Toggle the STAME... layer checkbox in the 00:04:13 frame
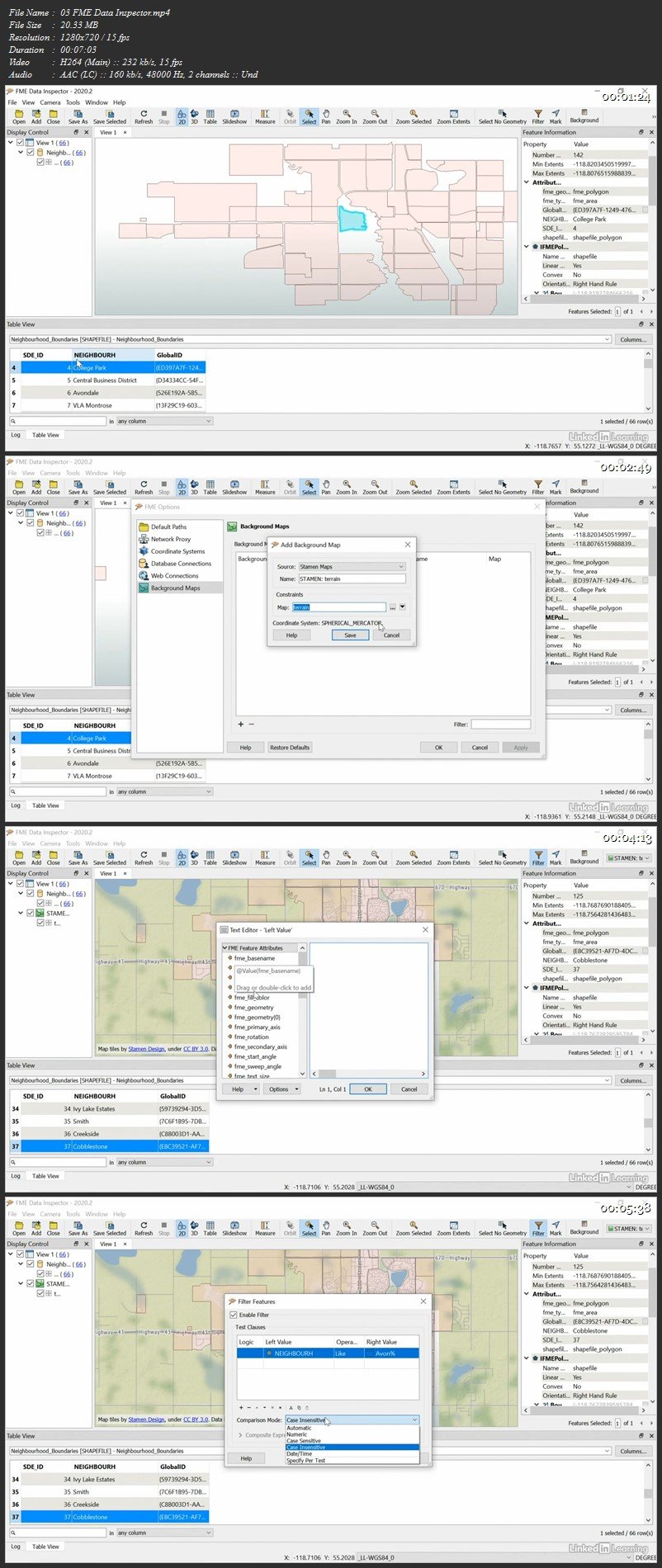 point(31,914)
